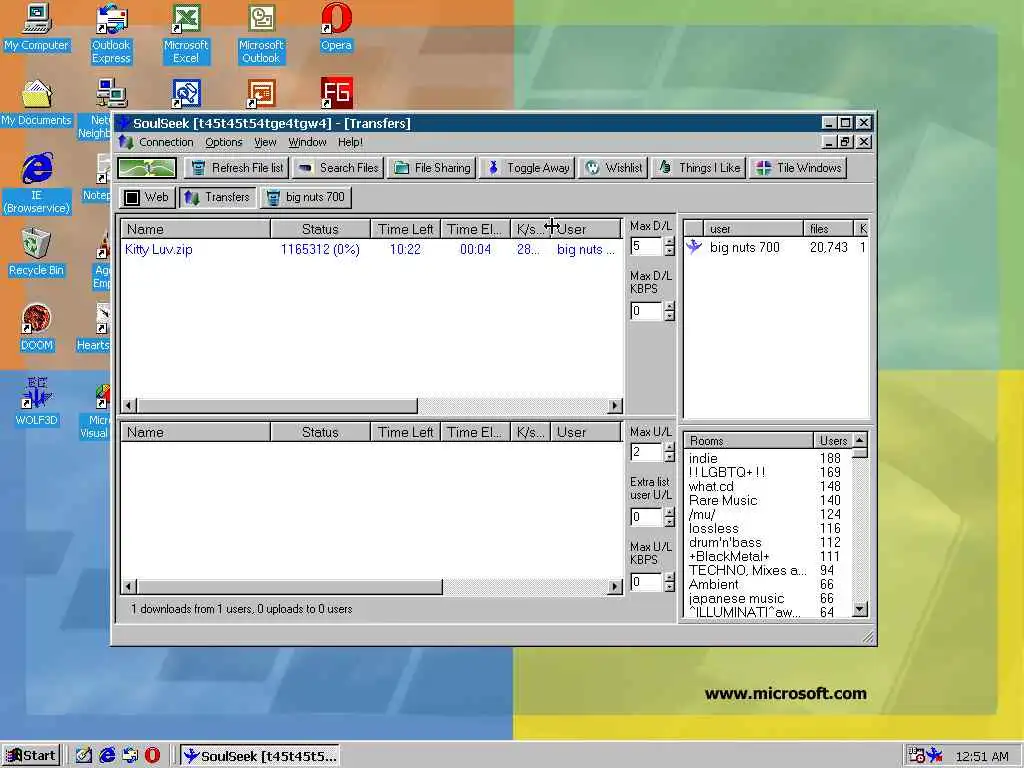Open the View menu

[x=265, y=142]
